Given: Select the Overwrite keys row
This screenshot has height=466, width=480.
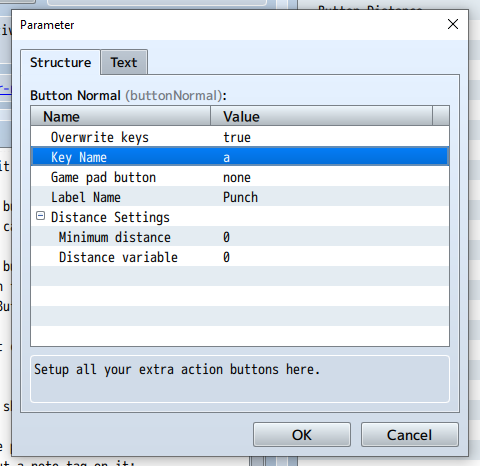Looking at the screenshot, I should point(240,137).
